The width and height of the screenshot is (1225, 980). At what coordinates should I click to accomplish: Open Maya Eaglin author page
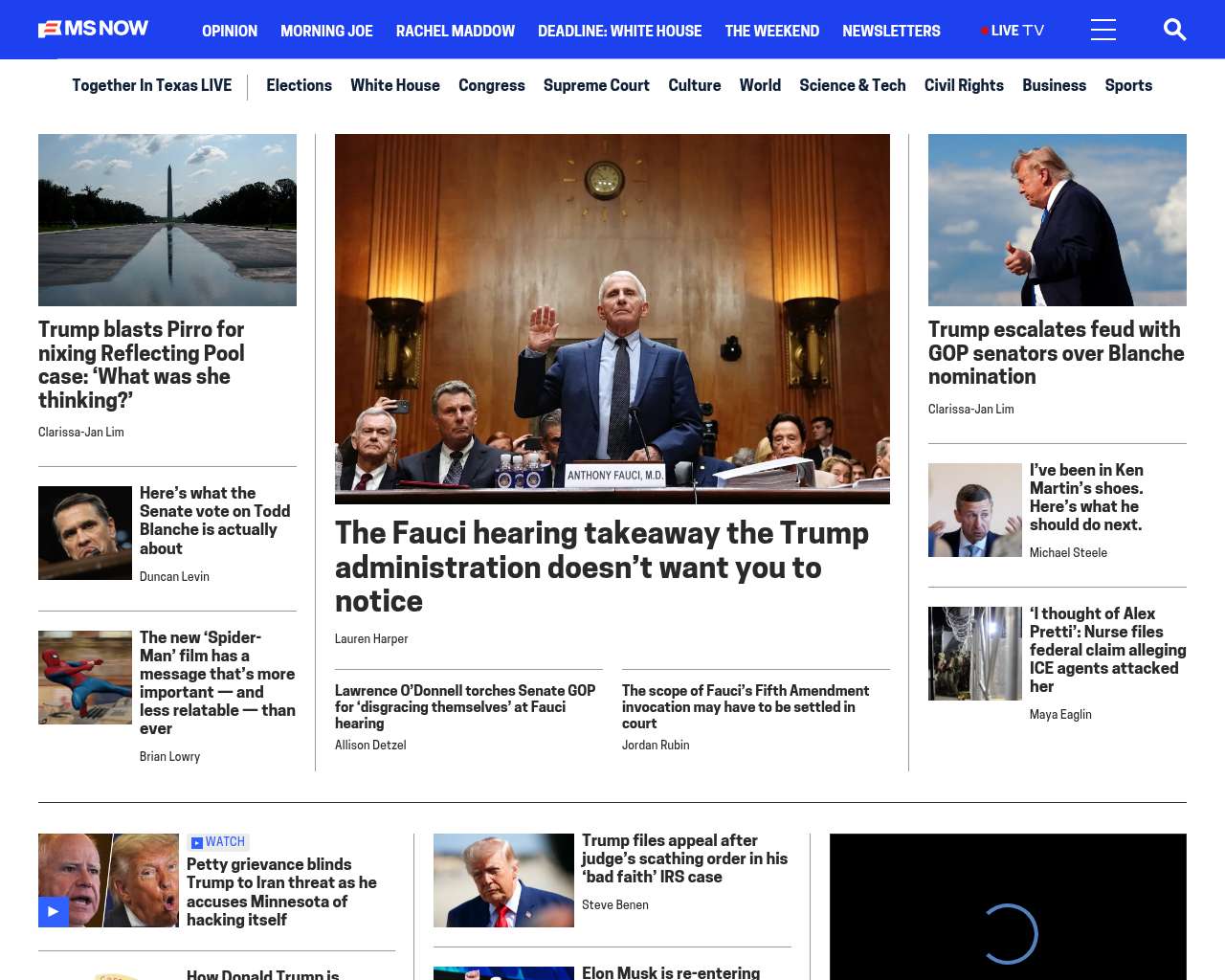click(1060, 715)
